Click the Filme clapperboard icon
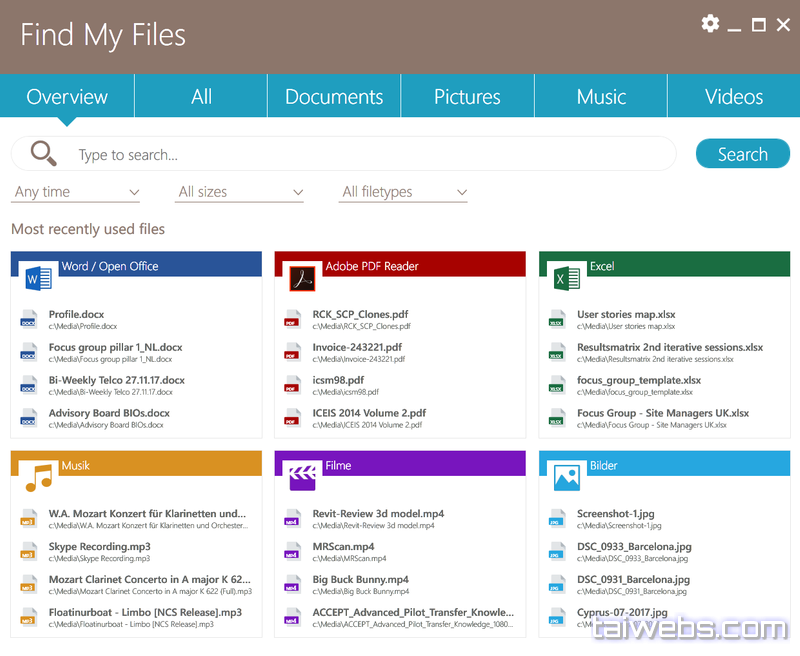800x656 pixels. [302, 477]
